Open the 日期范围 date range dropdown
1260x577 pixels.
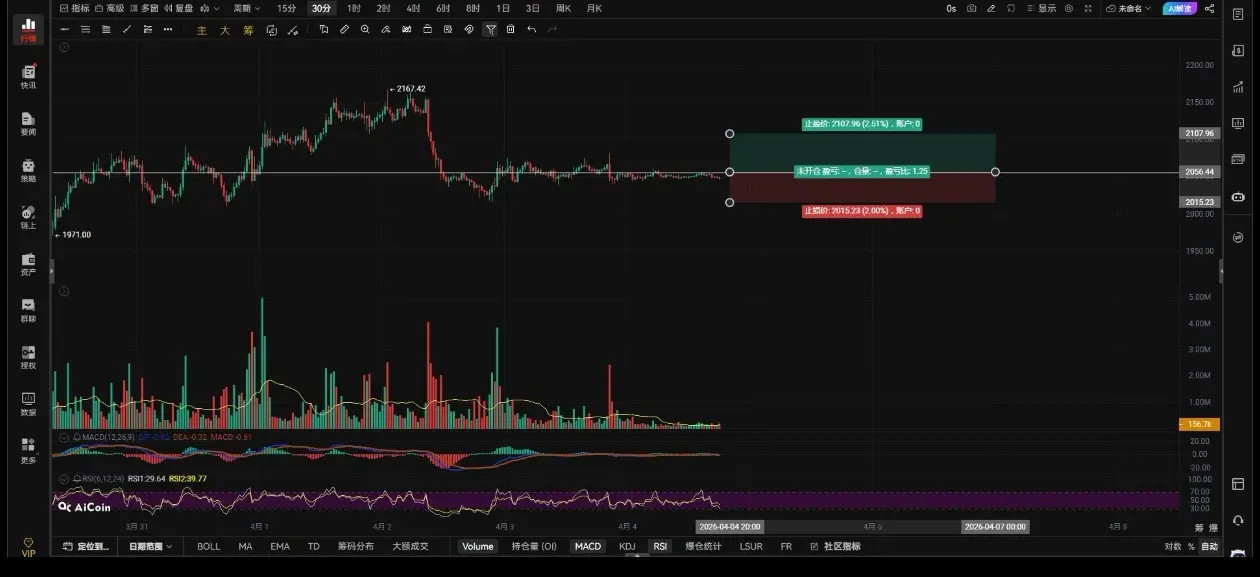click(150, 546)
